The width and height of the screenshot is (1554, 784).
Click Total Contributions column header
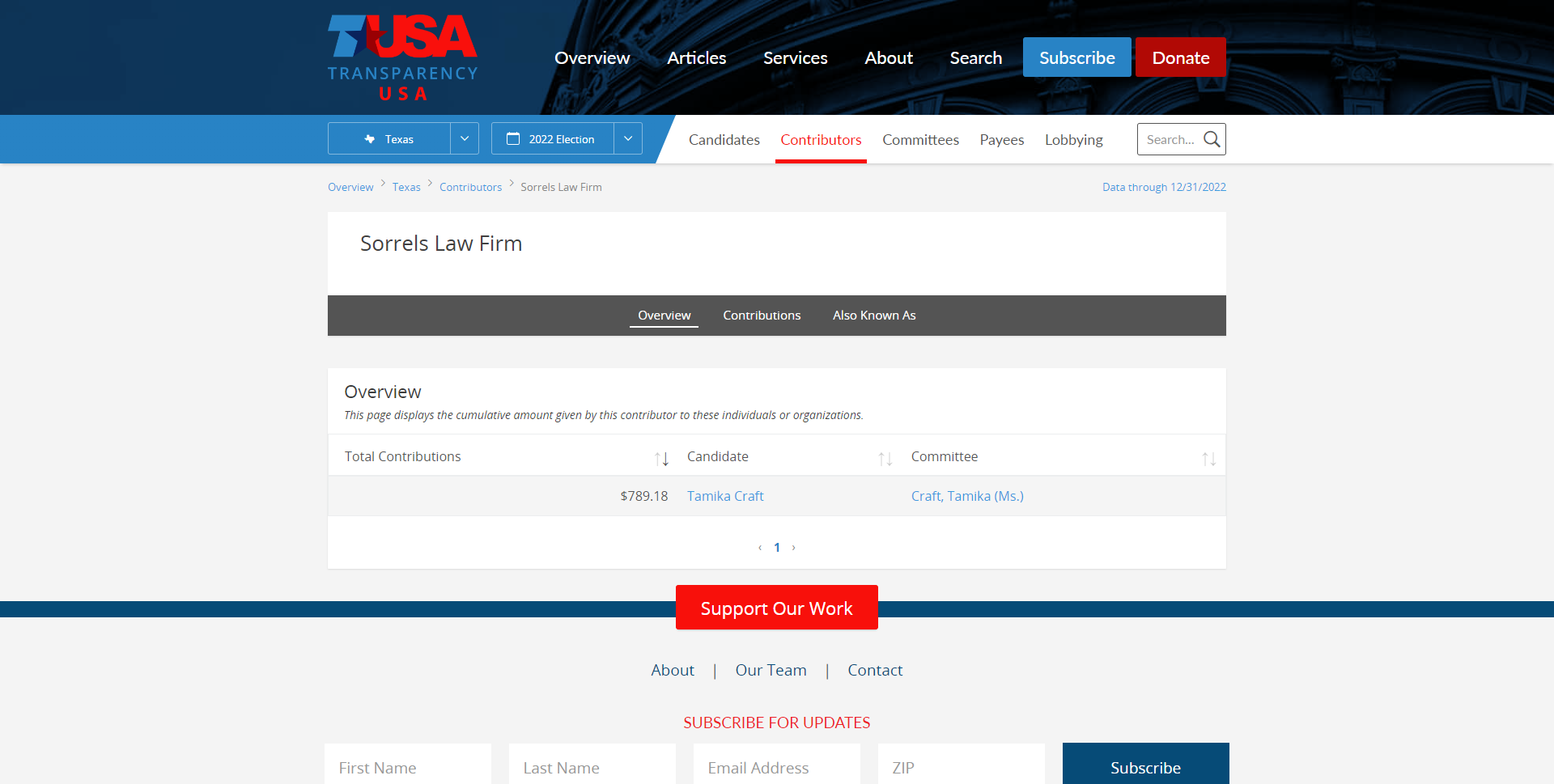point(402,456)
